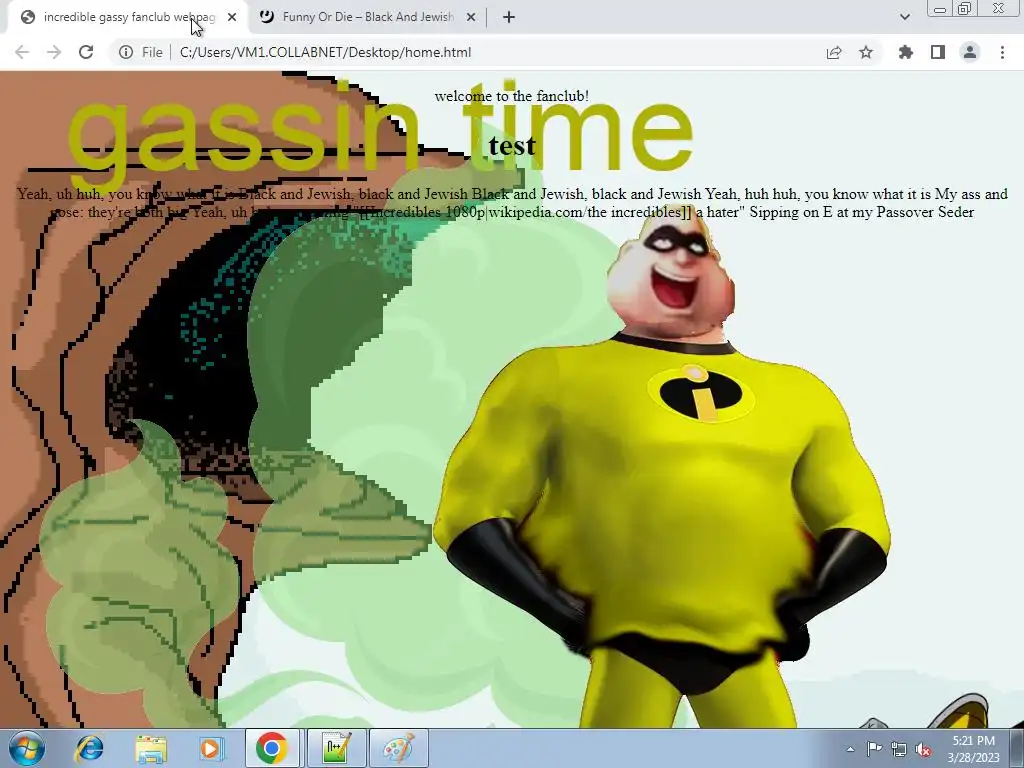This screenshot has height=768, width=1024.
Task: Show hidden tray icons arrow
Action: click(850, 749)
